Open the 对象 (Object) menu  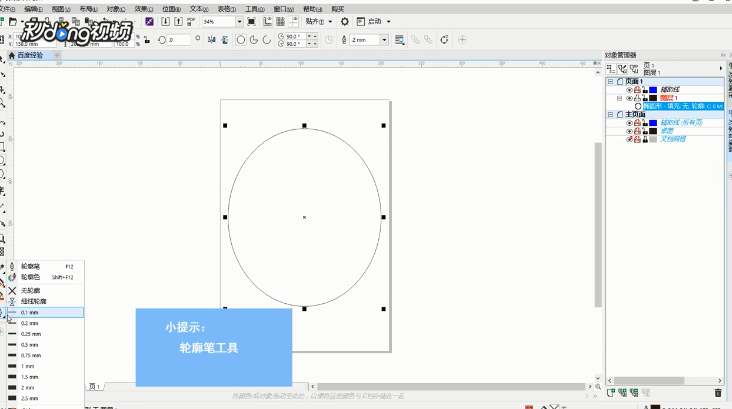(x=116, y=9)
